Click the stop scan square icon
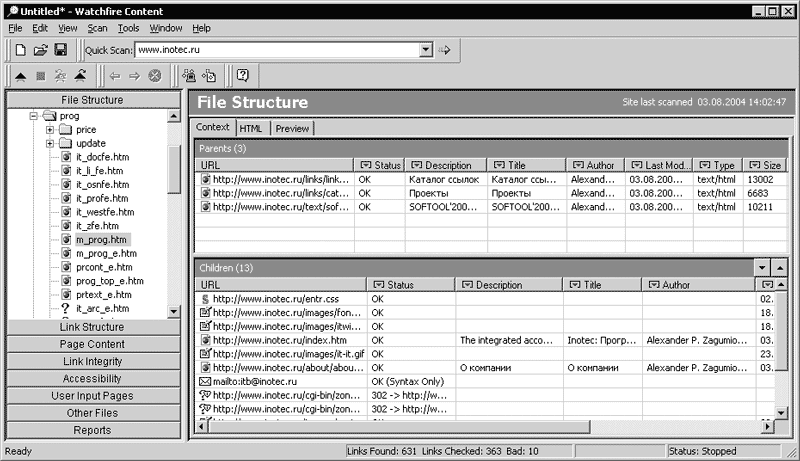 click(x=40, y=76)
